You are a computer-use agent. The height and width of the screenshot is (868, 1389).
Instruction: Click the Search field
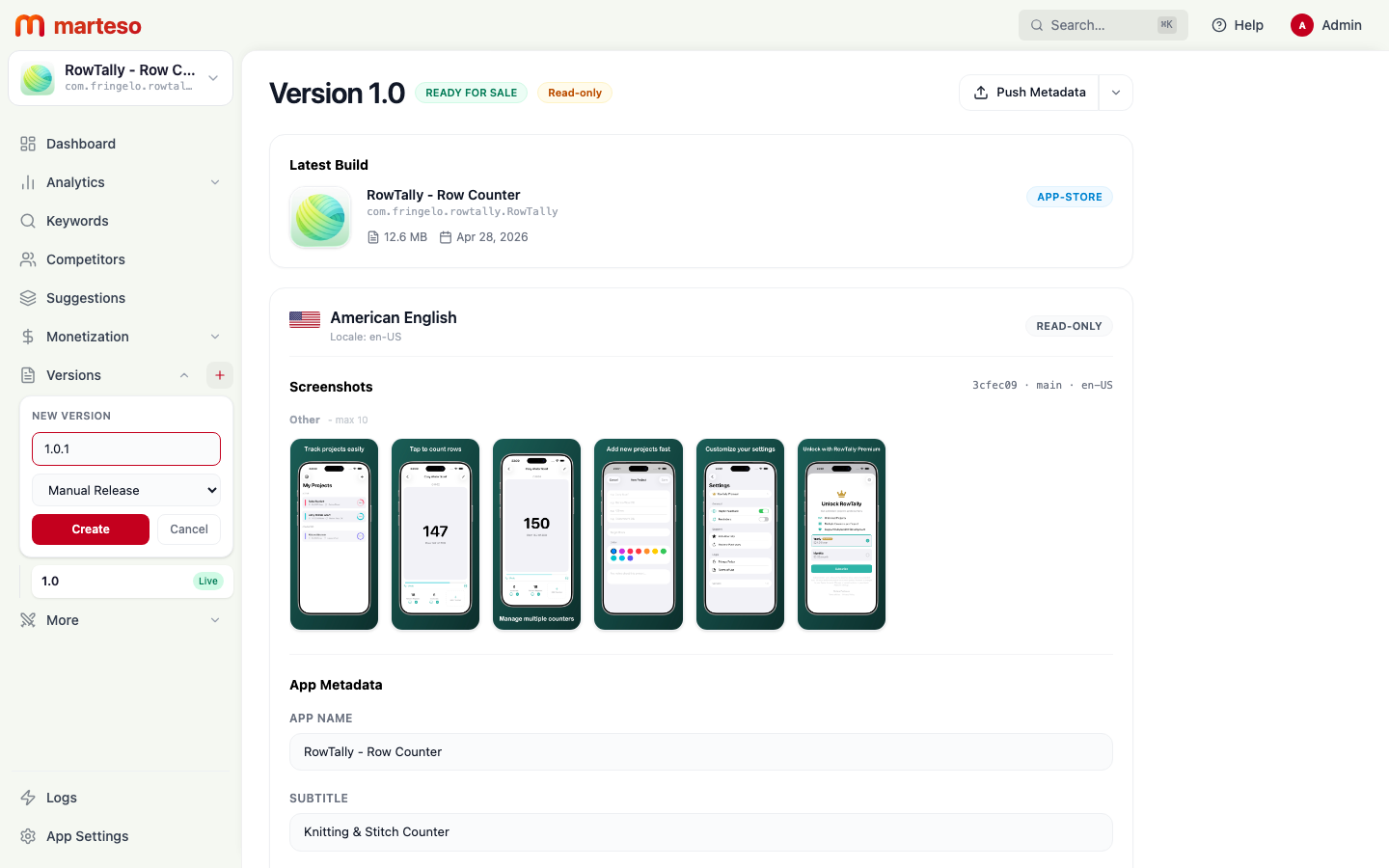click(1103, 25)
